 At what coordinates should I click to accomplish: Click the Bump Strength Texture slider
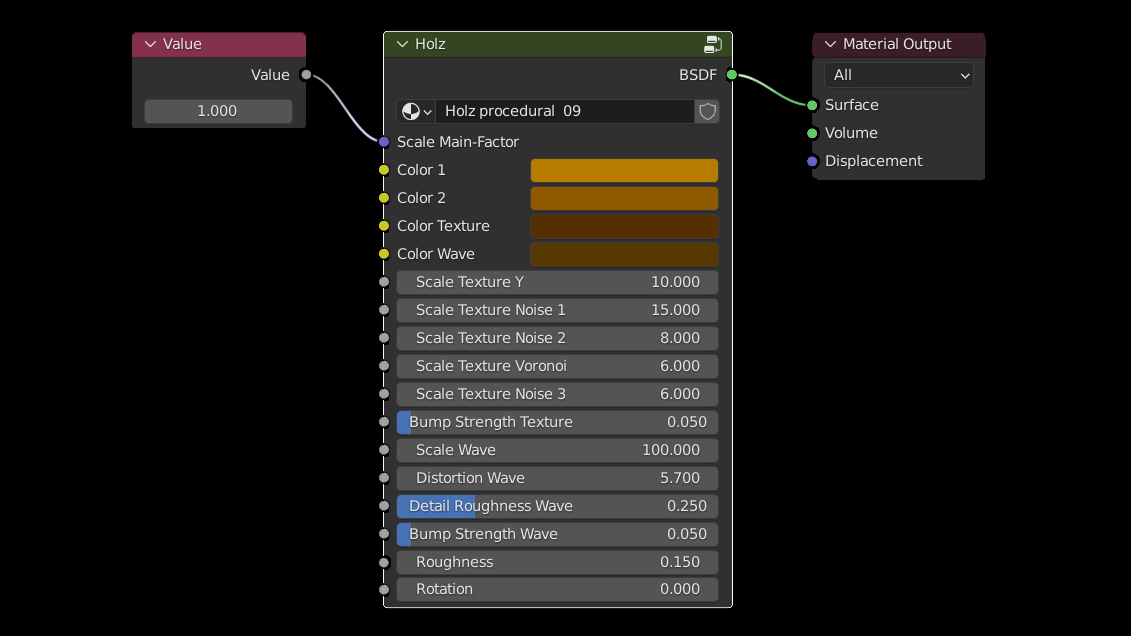(x=557, y=422)
